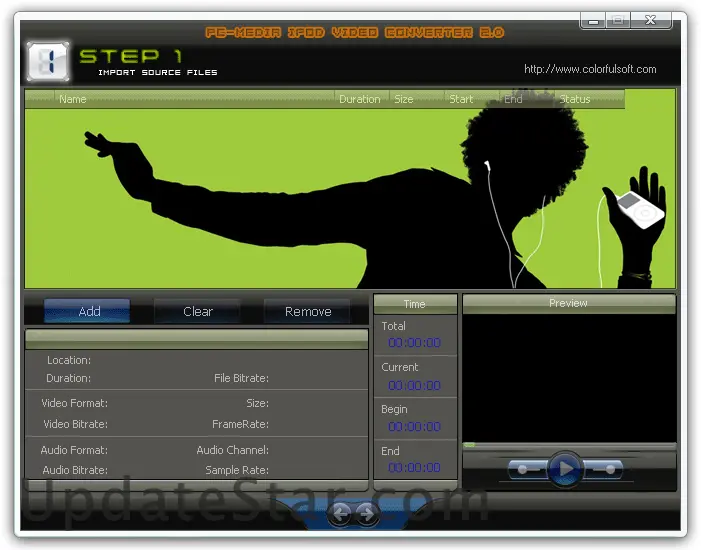Image resolution: width=701 pixels, height=550 pixels.
Task: Close the iPod Video Converter window
Action: pyautogui.click(x=650, y=19)
